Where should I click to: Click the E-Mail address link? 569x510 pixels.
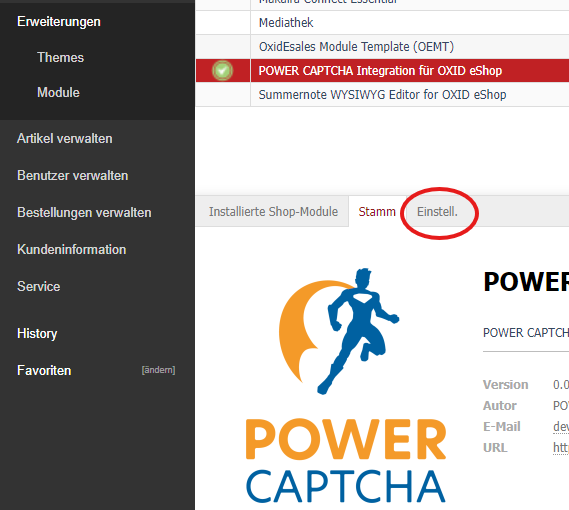(x=561, y=427)
